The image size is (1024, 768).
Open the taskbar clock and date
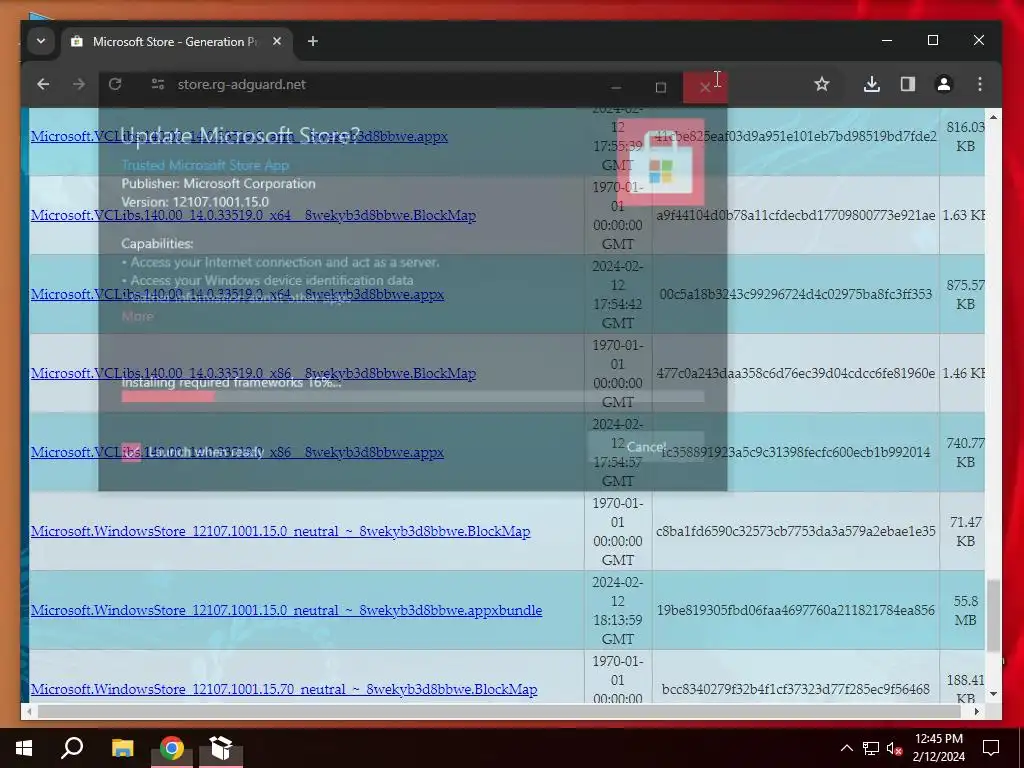tap(938, 748)
